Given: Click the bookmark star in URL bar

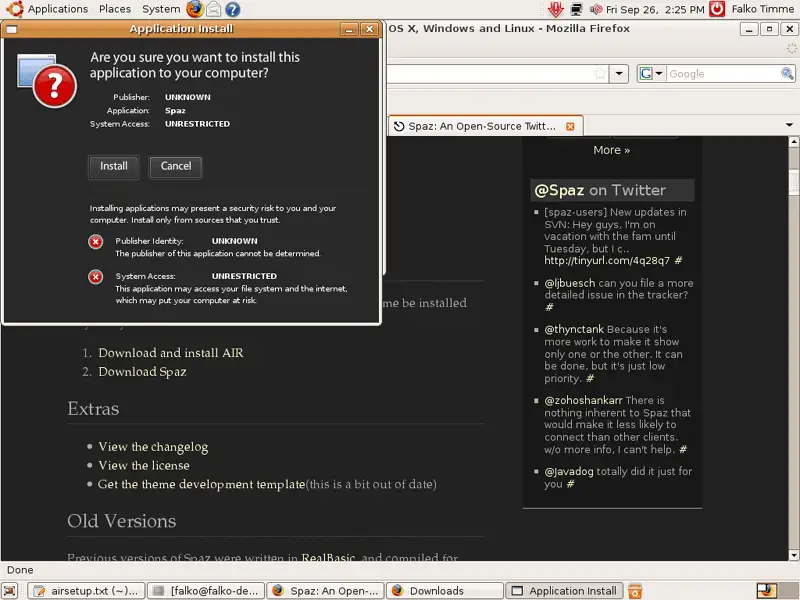Looking at the screenshot, I should [x=600, y=74].
